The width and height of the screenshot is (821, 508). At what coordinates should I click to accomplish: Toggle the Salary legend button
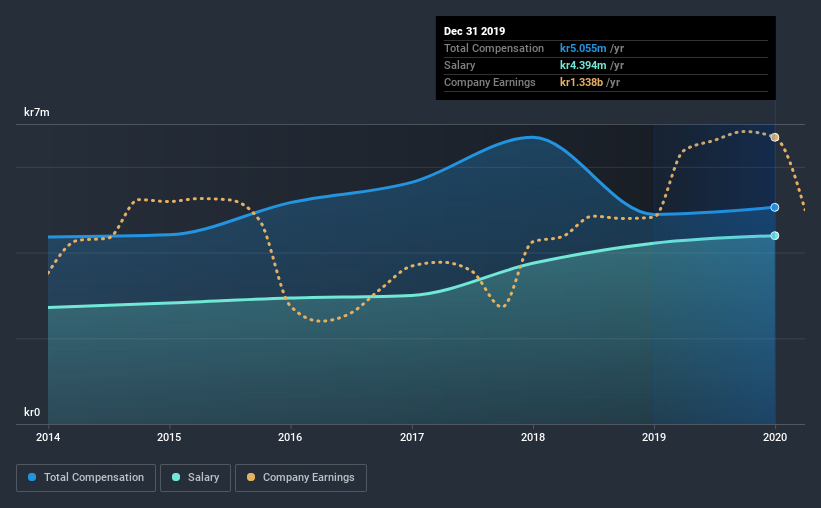(x=195, y=478)
